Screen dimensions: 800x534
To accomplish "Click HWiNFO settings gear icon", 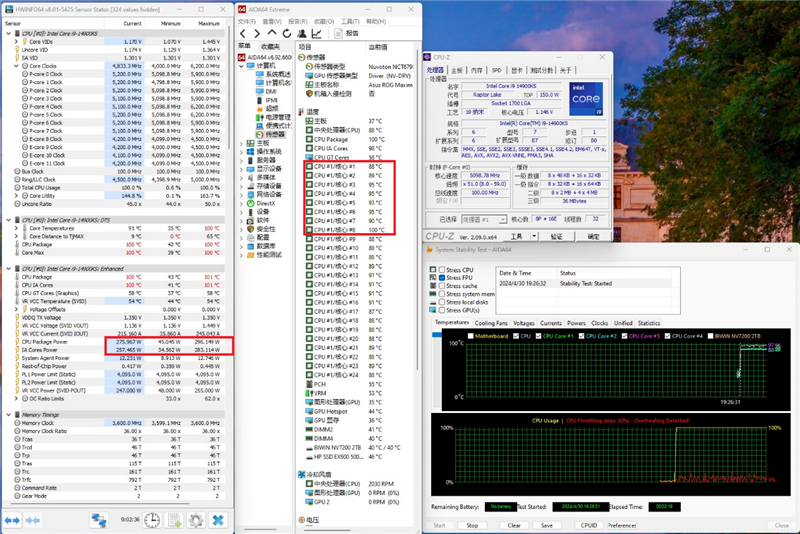I will (196, 520).
